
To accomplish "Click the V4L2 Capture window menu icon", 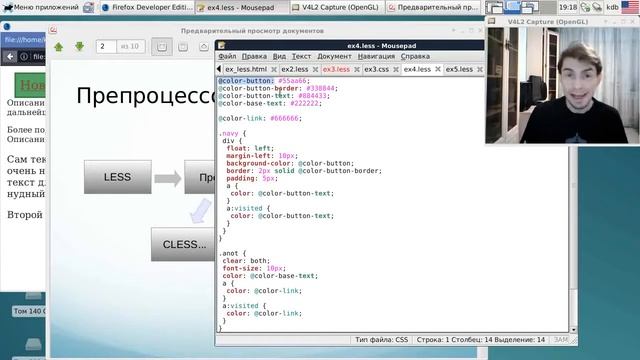I will (x=492, y=21).
